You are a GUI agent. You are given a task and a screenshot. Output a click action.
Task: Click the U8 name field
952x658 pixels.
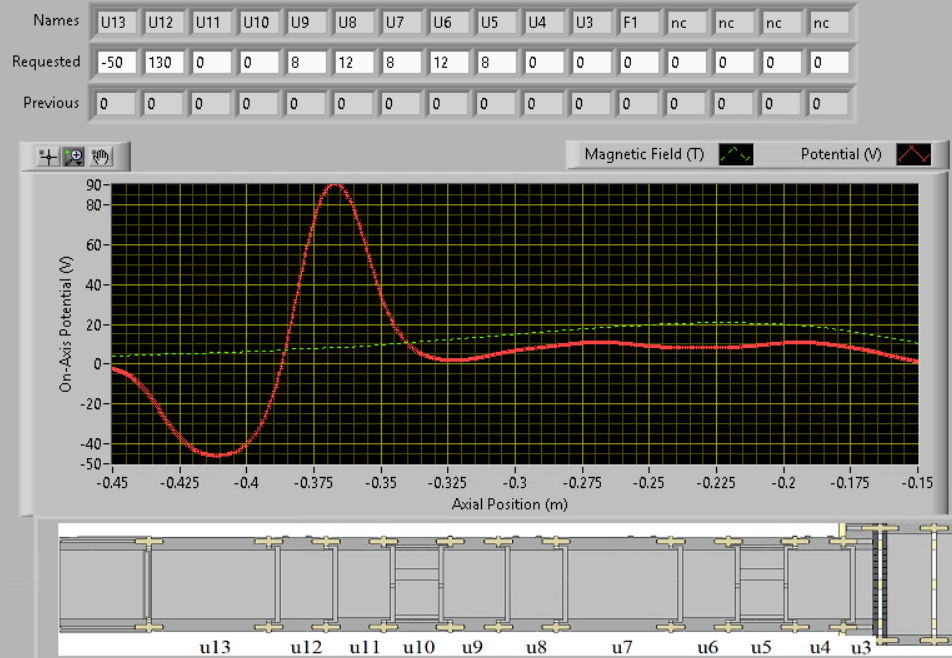pos(354,22)
